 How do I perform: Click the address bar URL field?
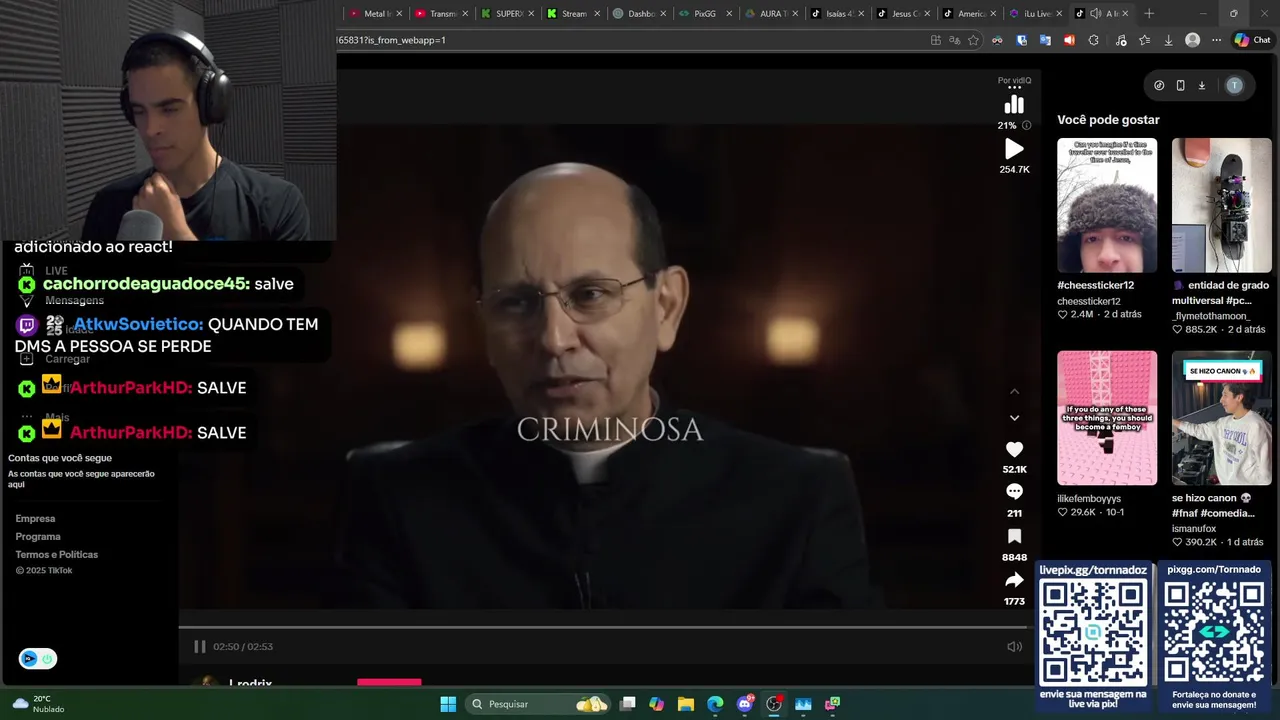coord(630,40)
